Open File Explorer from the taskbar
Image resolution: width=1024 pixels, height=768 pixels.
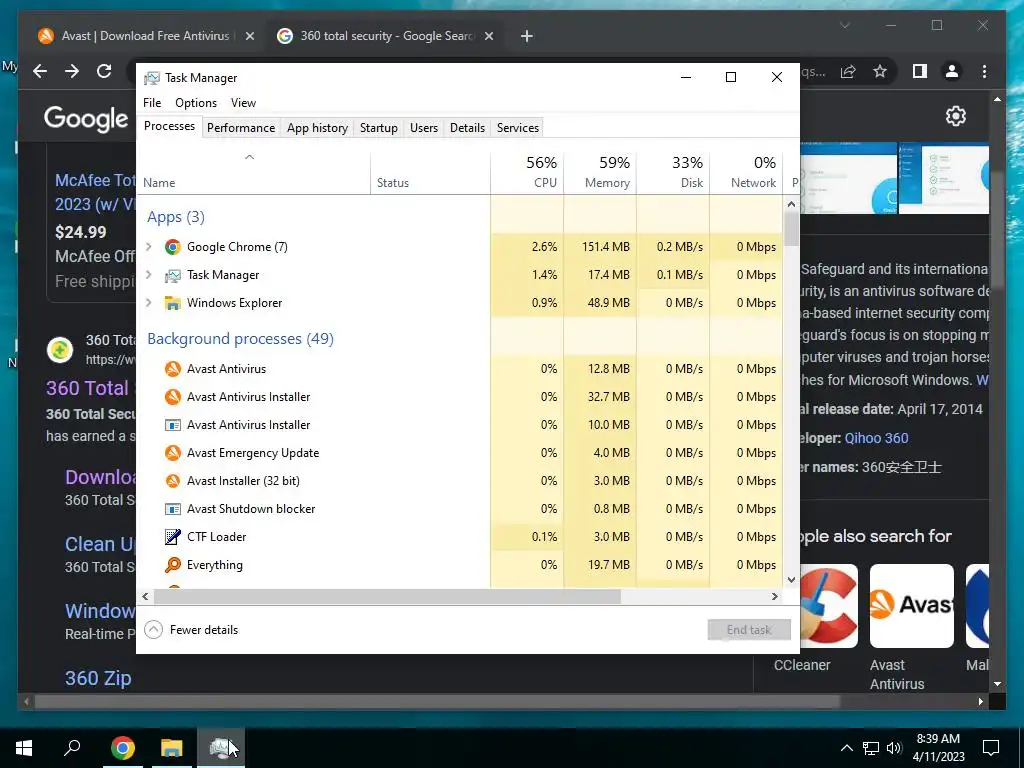[172, 748]
